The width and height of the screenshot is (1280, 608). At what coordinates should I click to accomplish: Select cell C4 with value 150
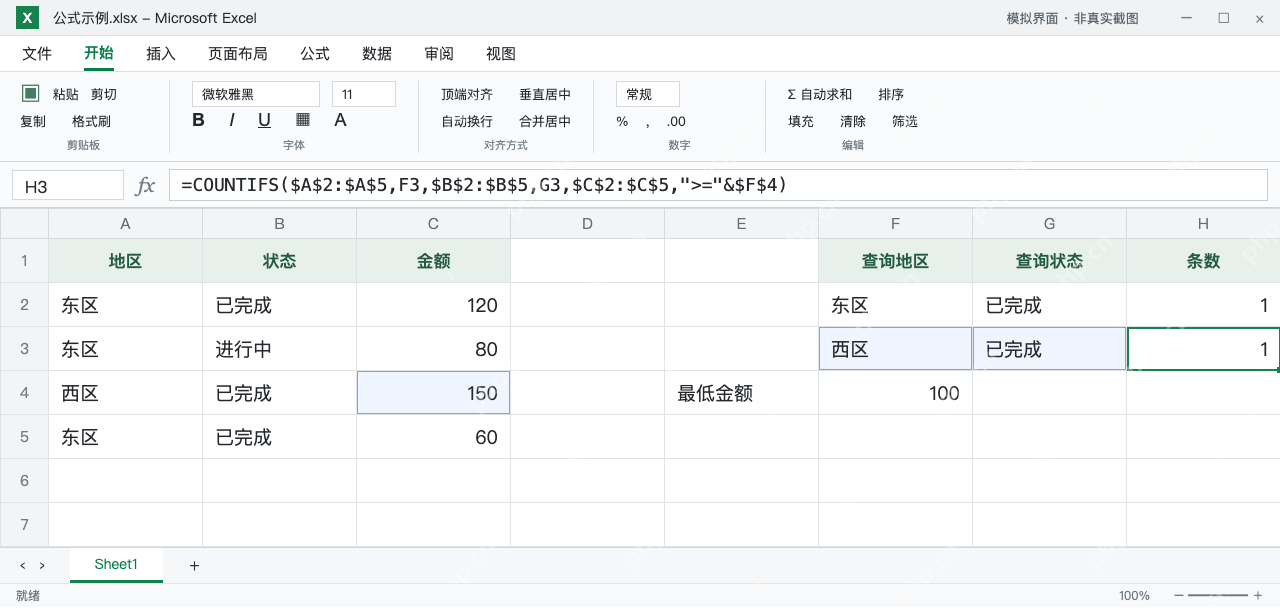[x=433, y=393]
